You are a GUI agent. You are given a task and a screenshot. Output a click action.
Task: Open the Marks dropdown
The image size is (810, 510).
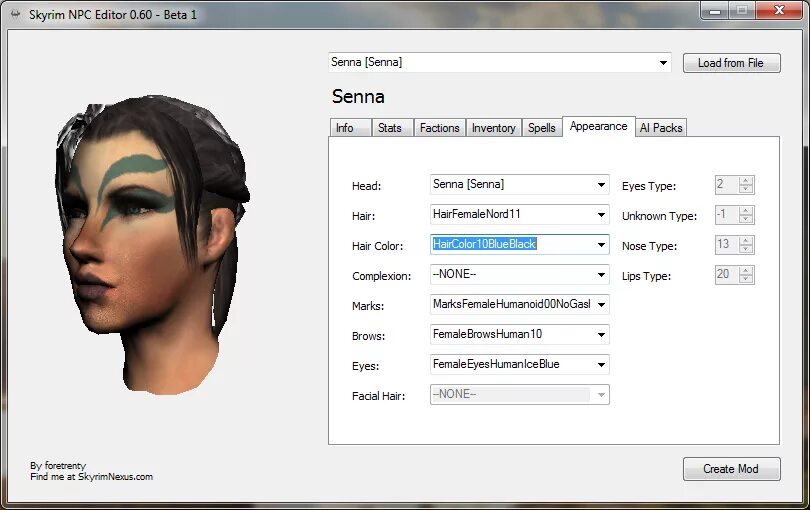(x=520, y=304)
